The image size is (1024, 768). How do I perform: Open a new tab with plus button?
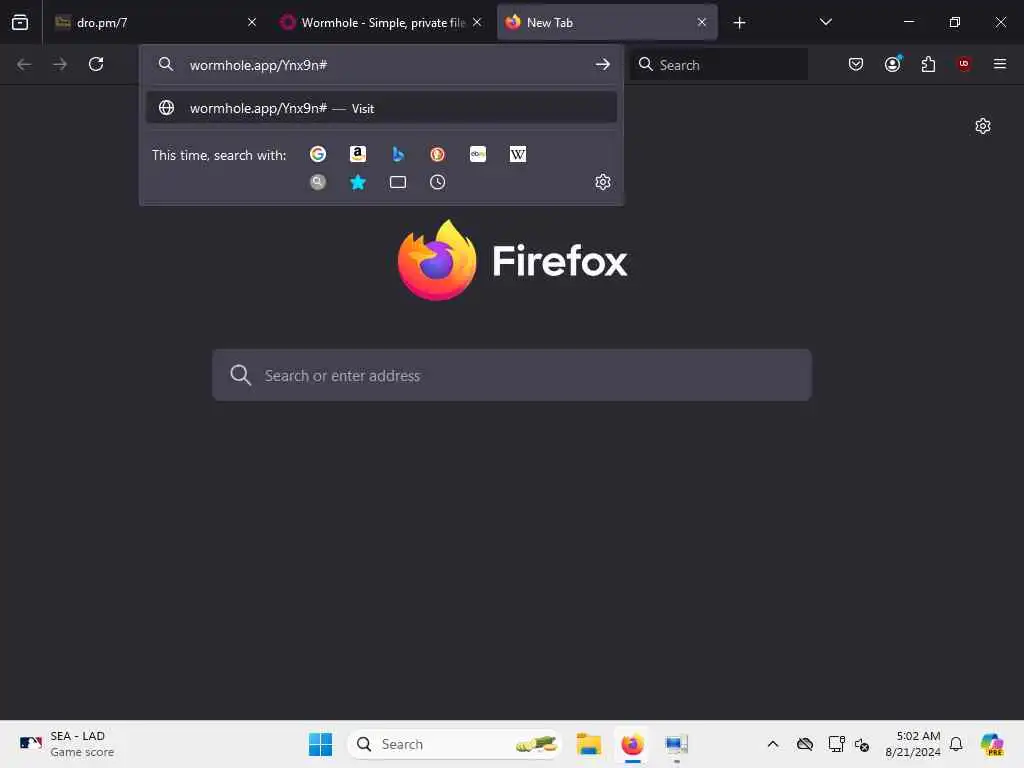pyautogui.click(x=739, y=23)
